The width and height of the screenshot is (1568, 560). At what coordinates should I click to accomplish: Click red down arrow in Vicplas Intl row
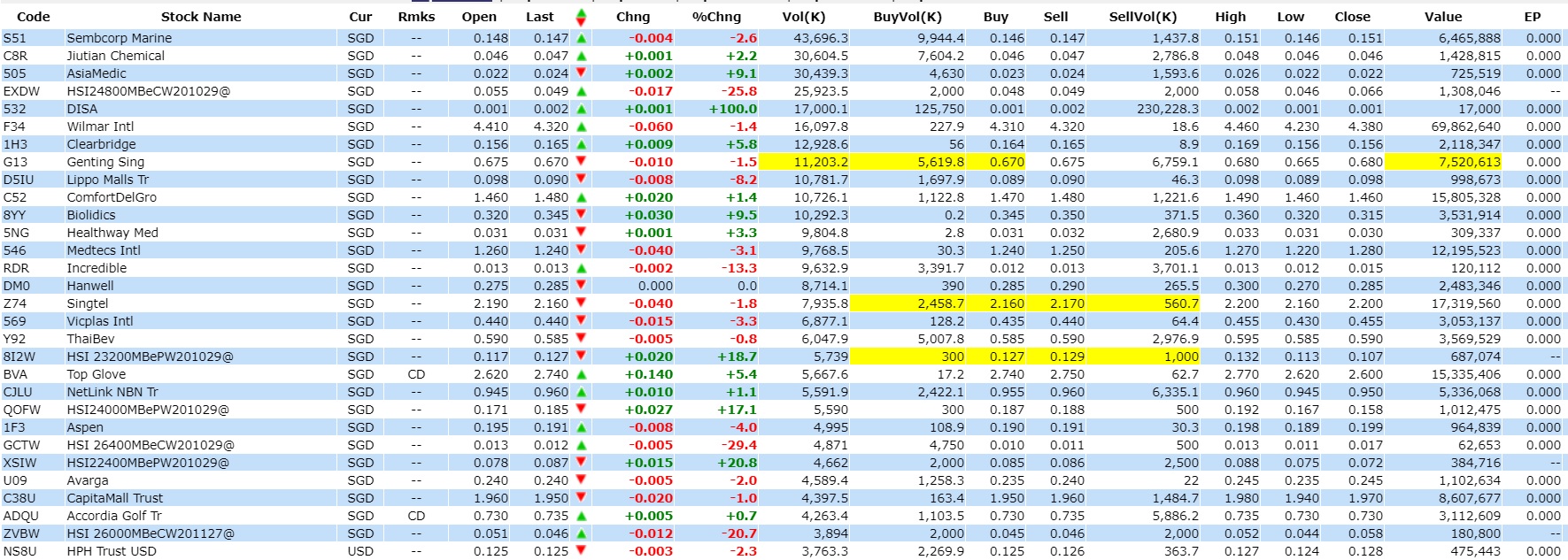582,320
